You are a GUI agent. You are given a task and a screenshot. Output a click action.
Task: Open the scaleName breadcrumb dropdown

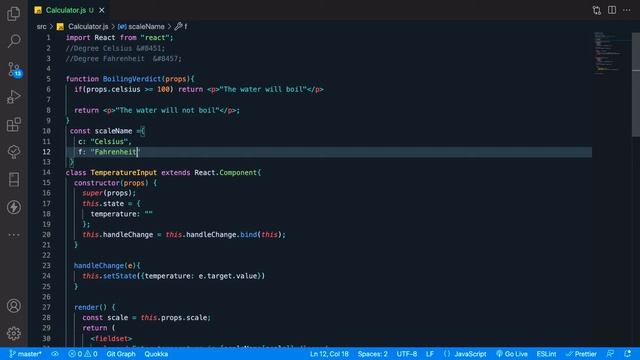tap(141, 27)
